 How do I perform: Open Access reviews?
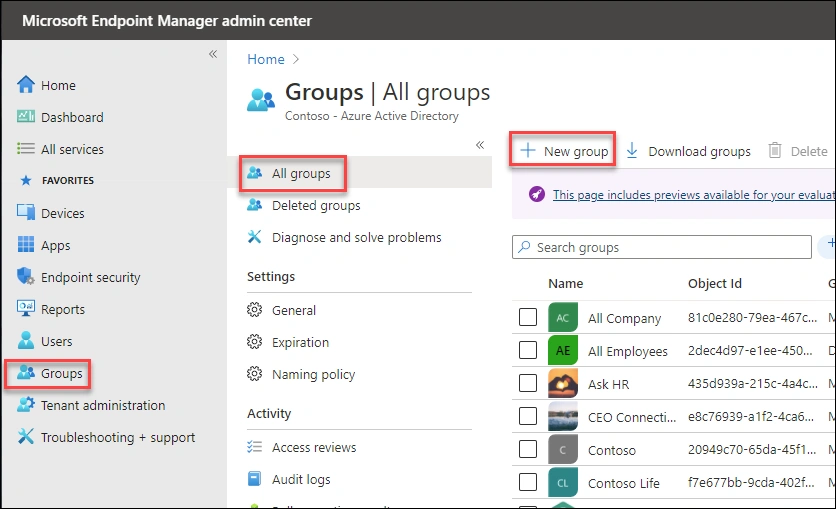(314, 447)
